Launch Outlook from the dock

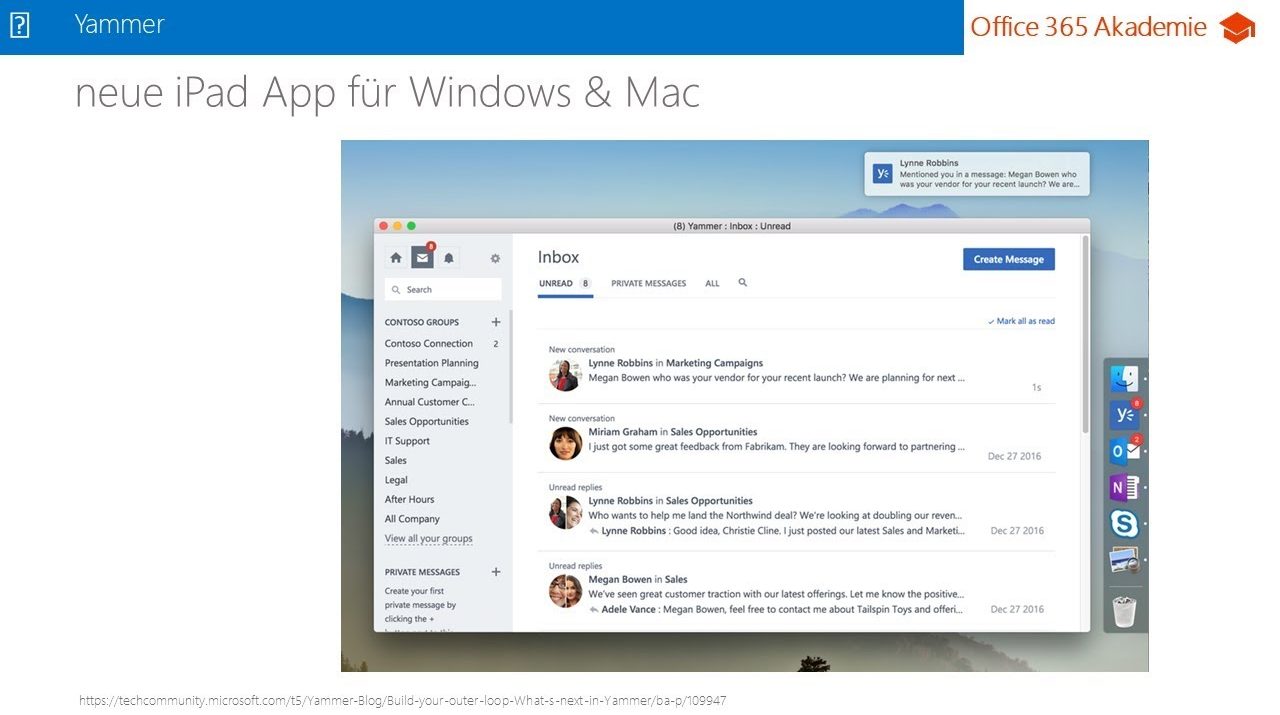point(1125,451)
